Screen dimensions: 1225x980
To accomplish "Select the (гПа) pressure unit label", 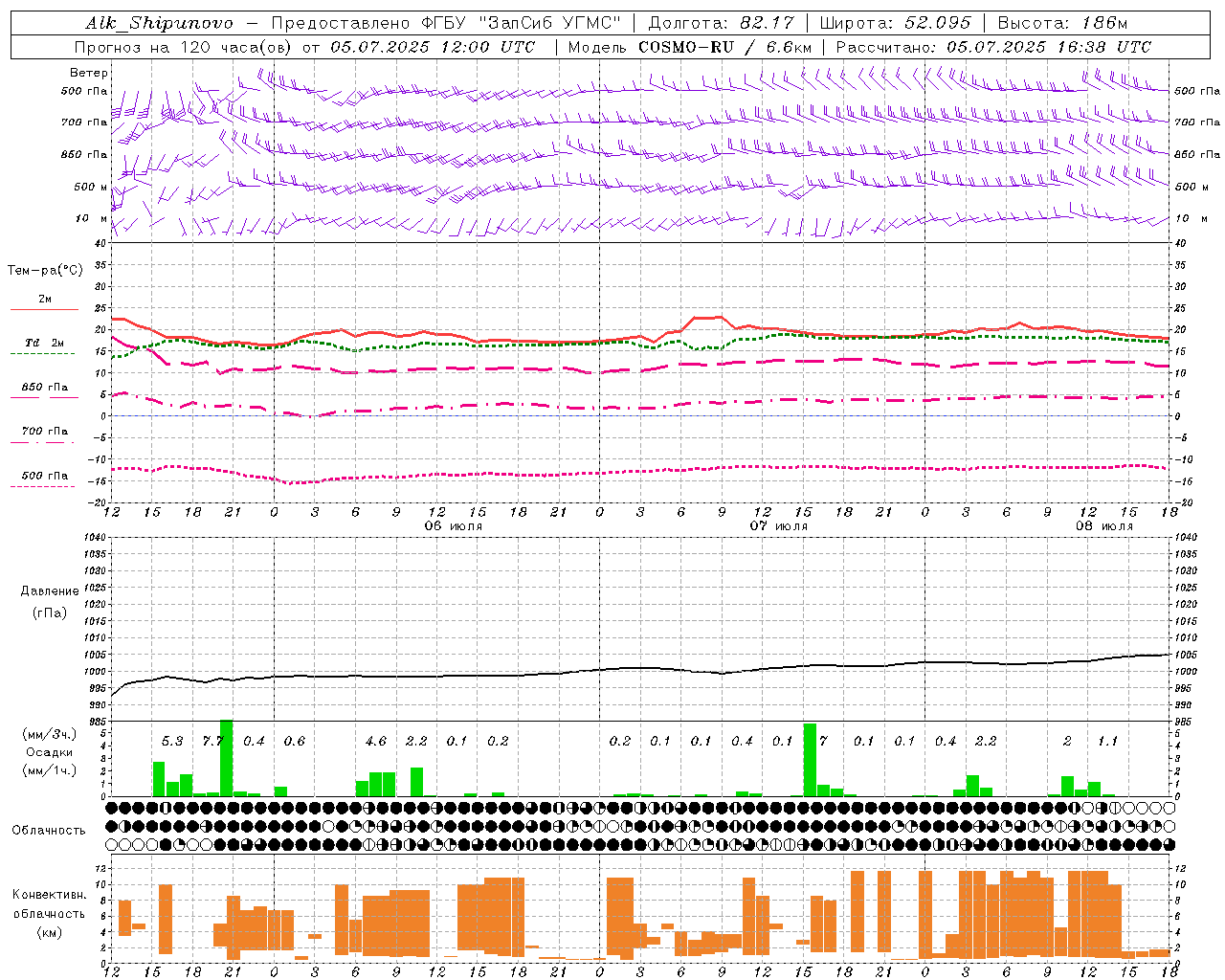I will (x=50, y=613).
